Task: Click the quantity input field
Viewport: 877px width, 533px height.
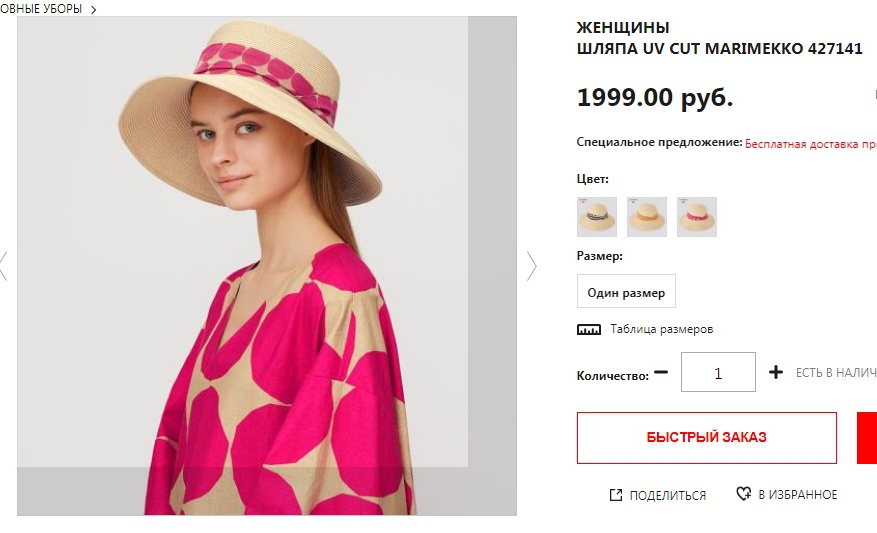Action: click(718, 372)
